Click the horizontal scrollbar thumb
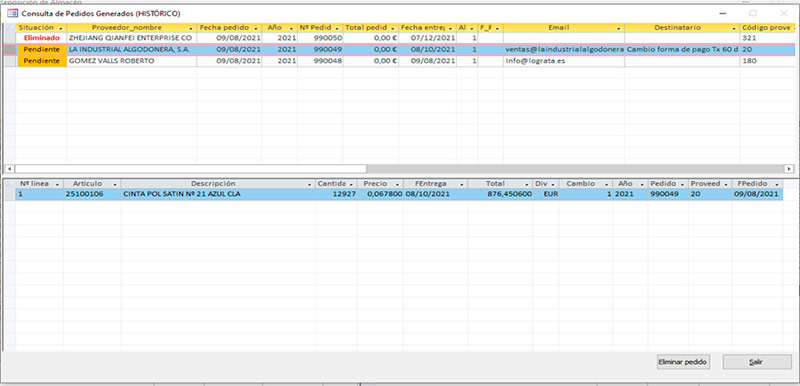This screenshot has width=800, height=386. pyautogui.click(x=190, y=168)
